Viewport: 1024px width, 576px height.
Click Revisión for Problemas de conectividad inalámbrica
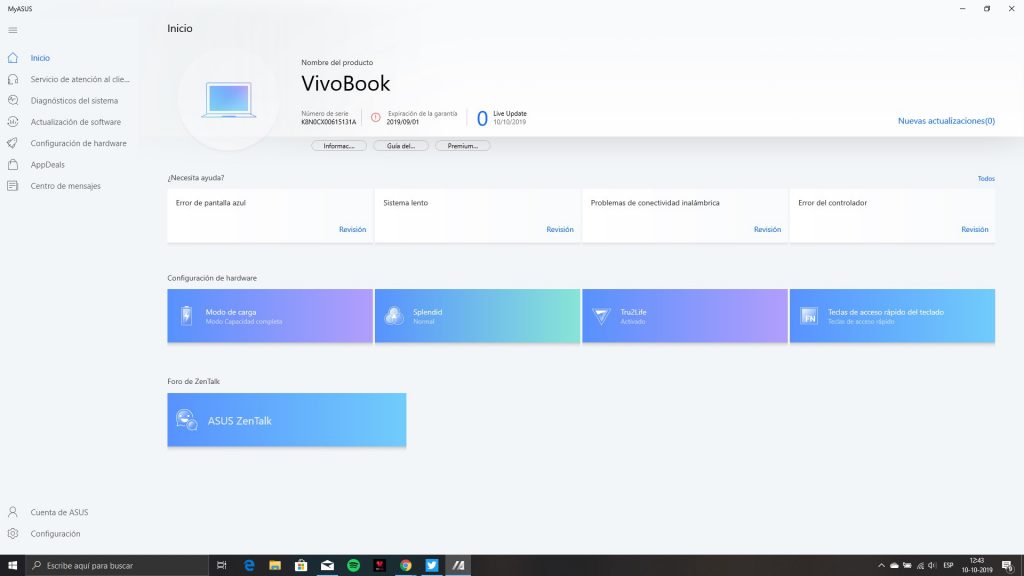pos(767,229)
